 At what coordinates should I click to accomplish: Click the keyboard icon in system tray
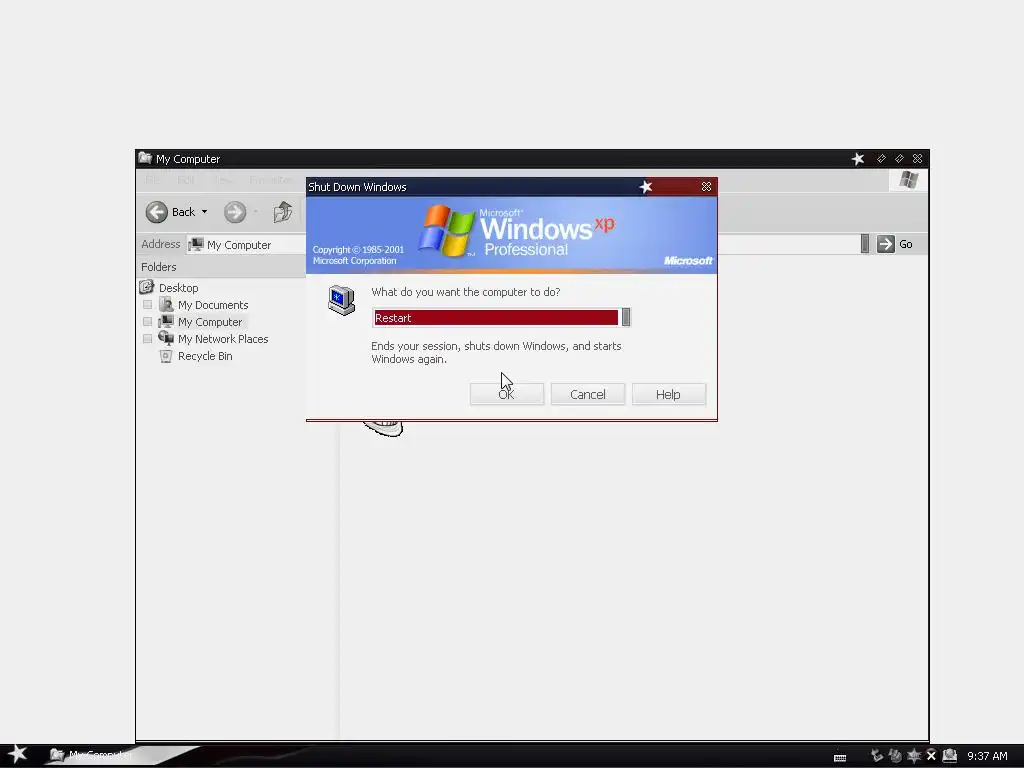pyautogui.click(x=840, y=757)
